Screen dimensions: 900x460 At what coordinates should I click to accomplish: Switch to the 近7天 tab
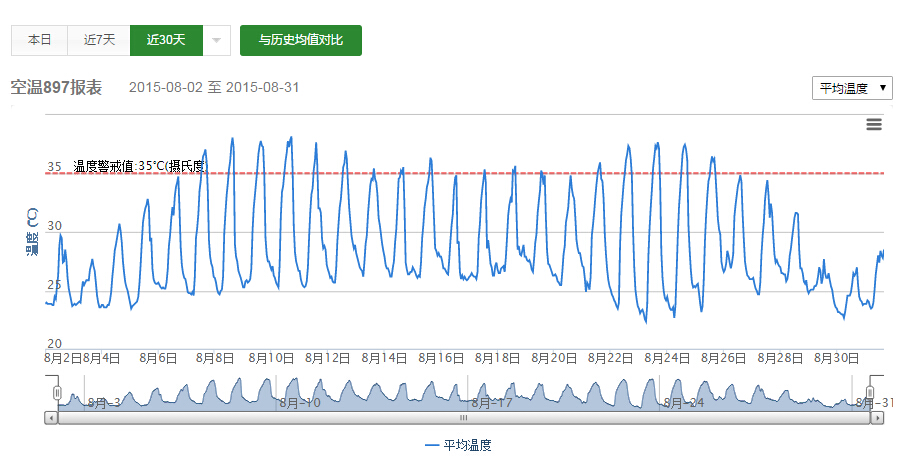pyautogui.click(x=99, y=40)
